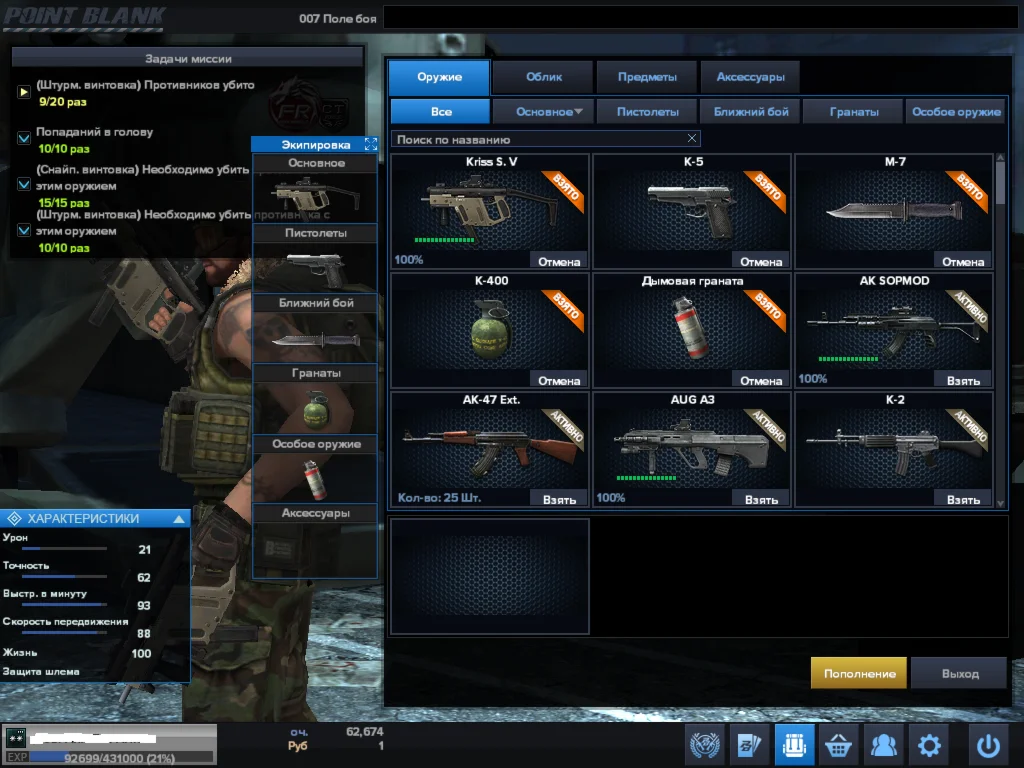
Task: Click the grenade icon in Гранаты slot
Action: click(315, 408)
